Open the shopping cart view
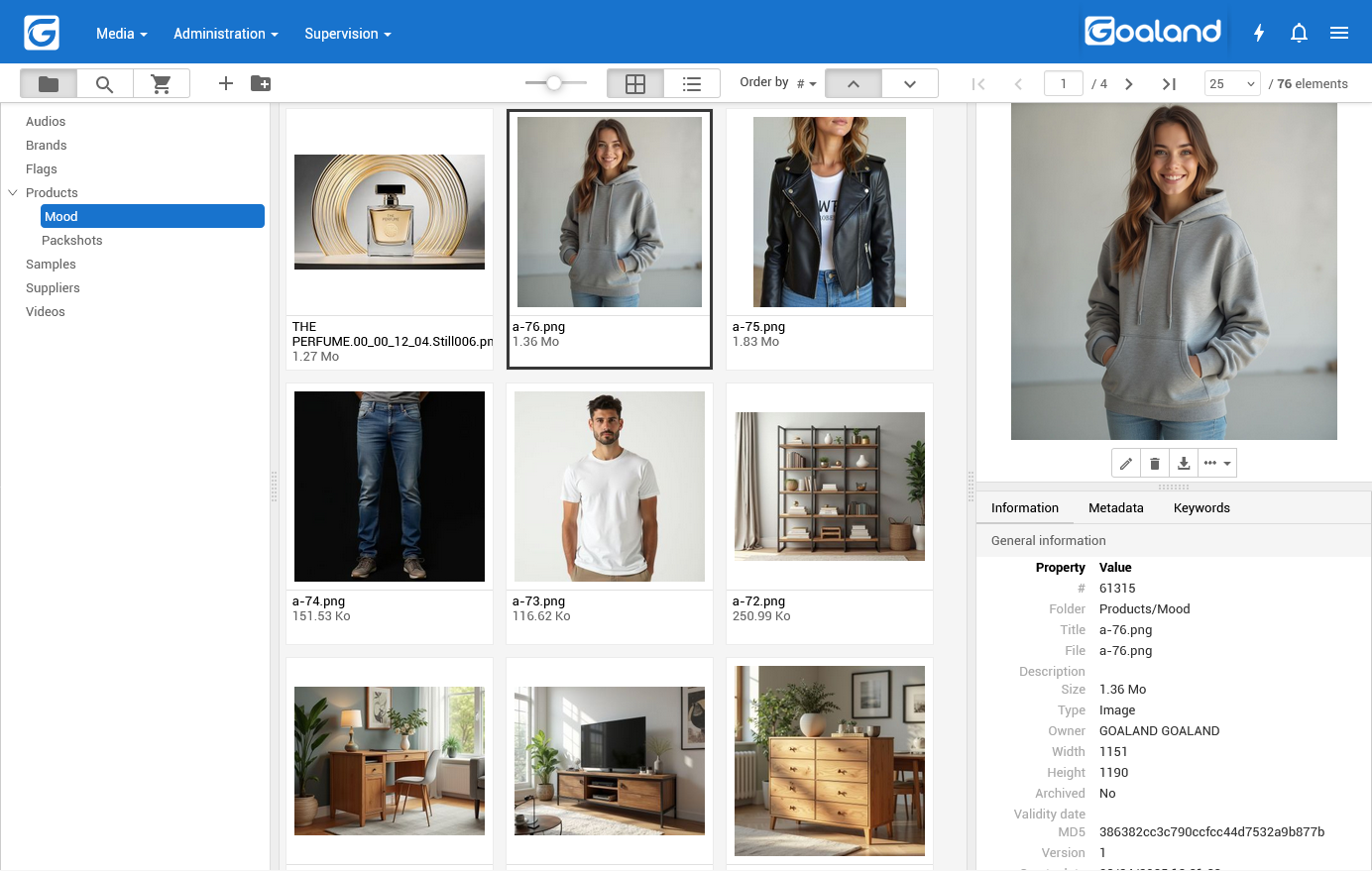 (161, 83)
